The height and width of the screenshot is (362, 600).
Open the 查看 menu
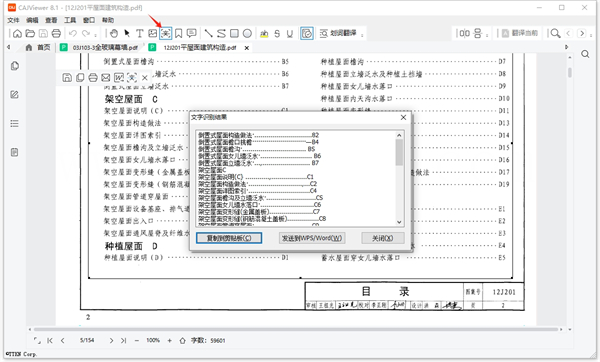pos(51,20)
